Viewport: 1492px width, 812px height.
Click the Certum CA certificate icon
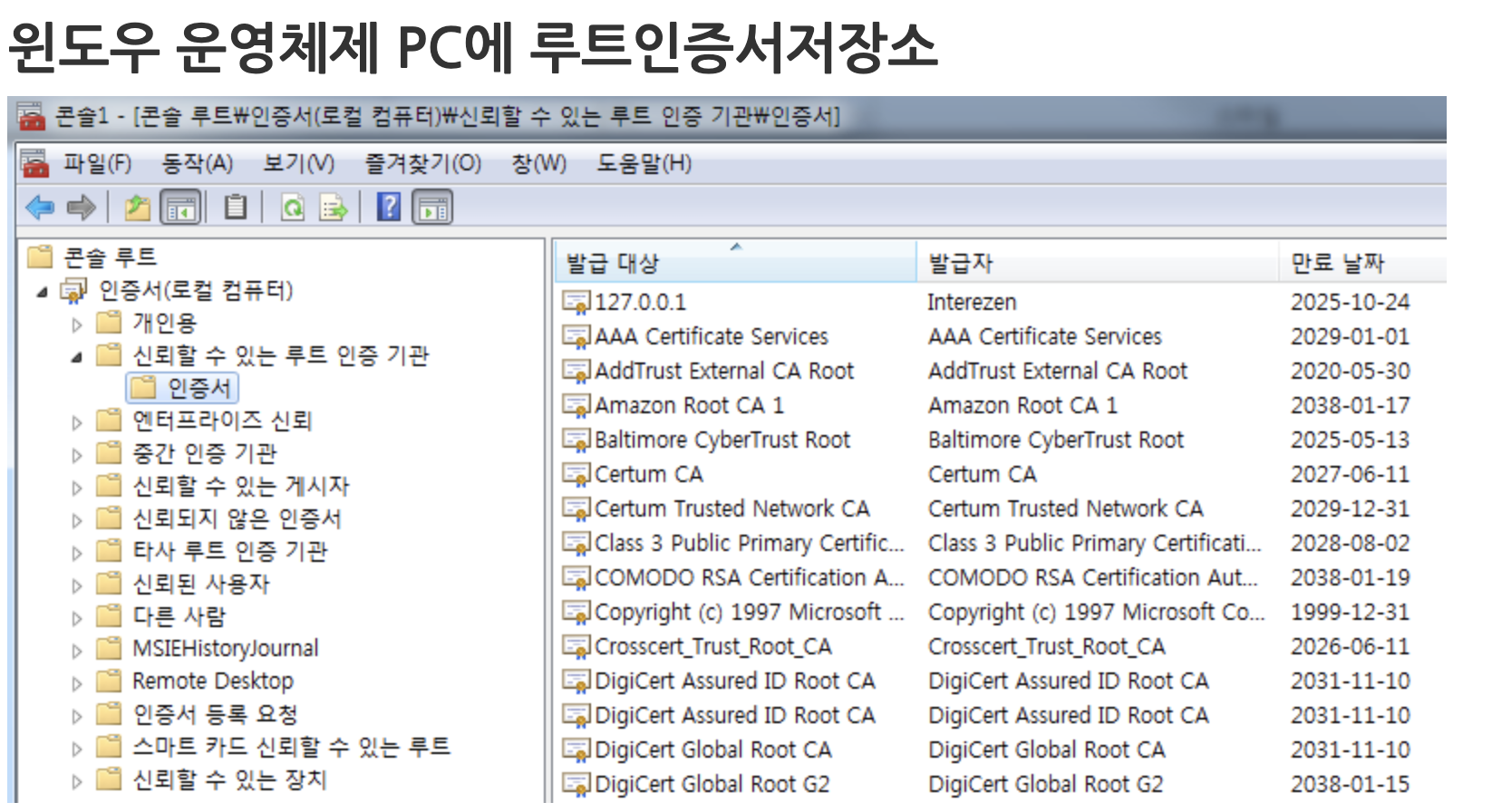[576, 474]
